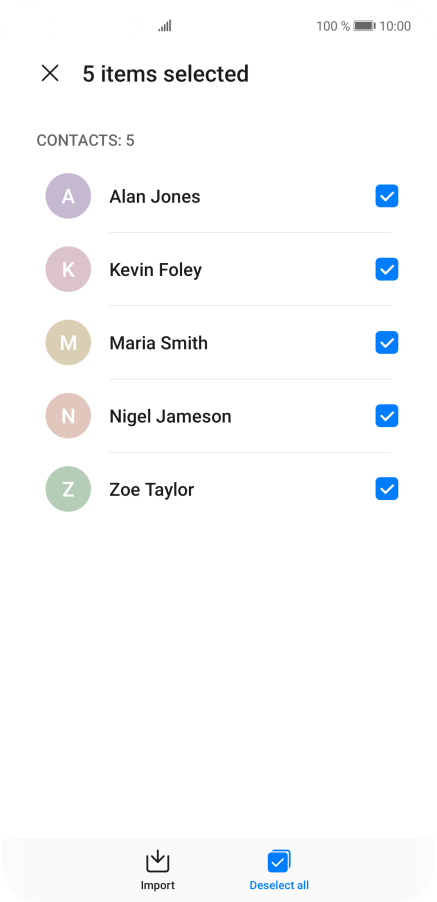Tap the Kevin Foley avatar circle
The height and width of the screenshot is (902, 437).
pos(68,269)
